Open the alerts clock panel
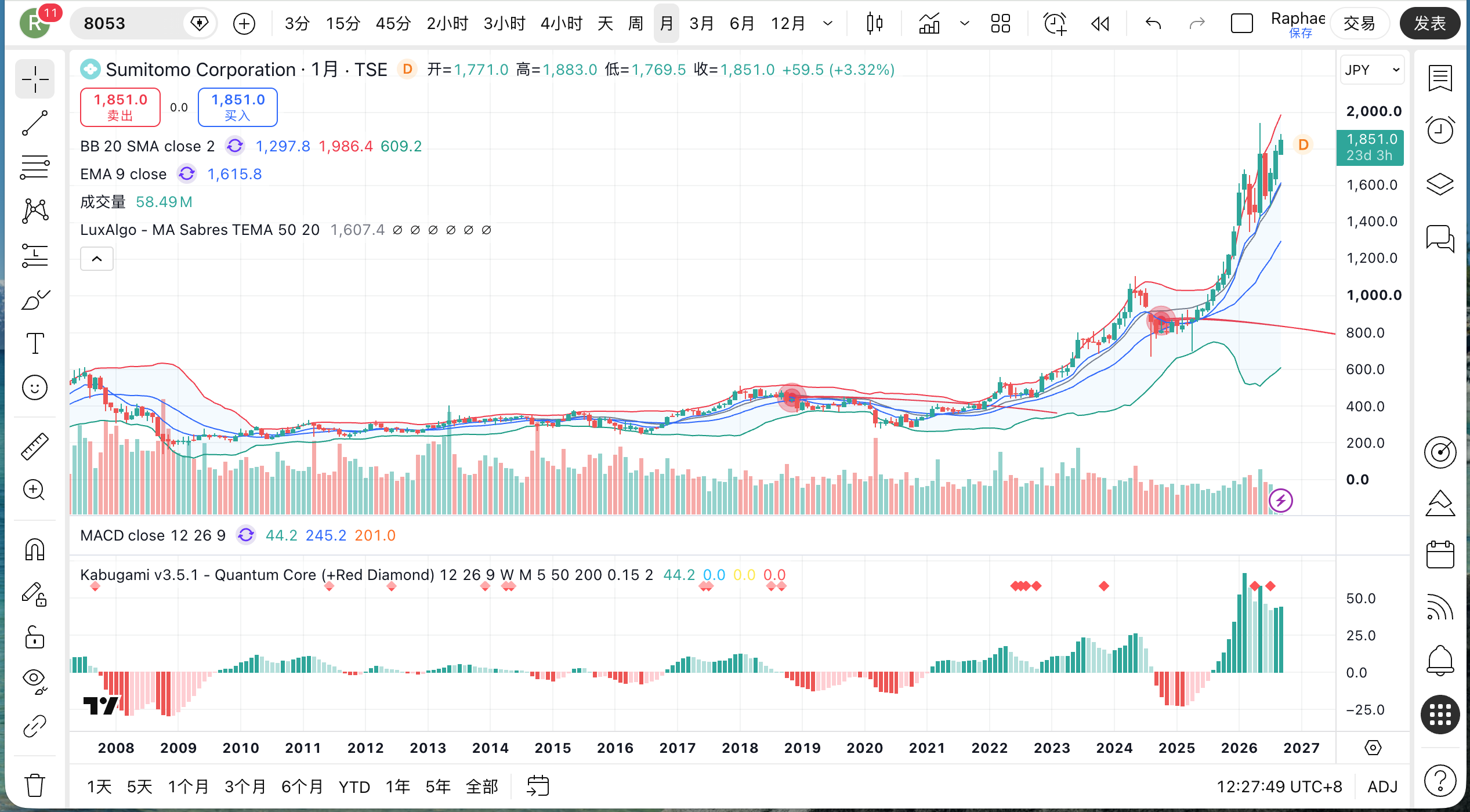Image resolution: width=1470 pixels, height=812 pixels. pyautogui.click(x=1440, y=130)
